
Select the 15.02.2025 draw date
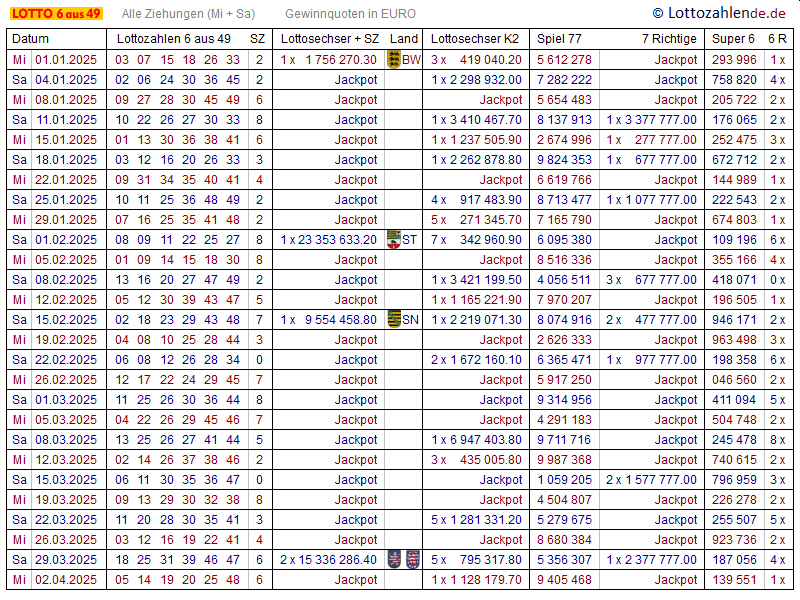tap(66, 320)
